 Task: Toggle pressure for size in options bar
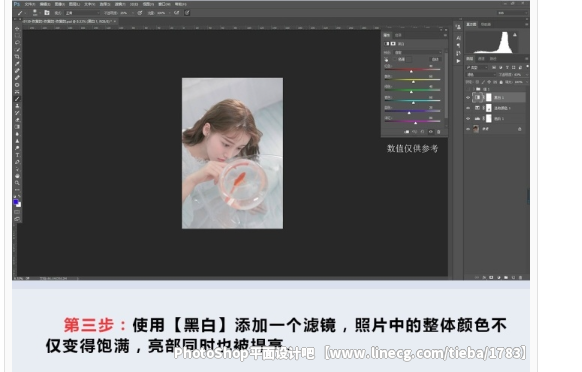point(187,13)
